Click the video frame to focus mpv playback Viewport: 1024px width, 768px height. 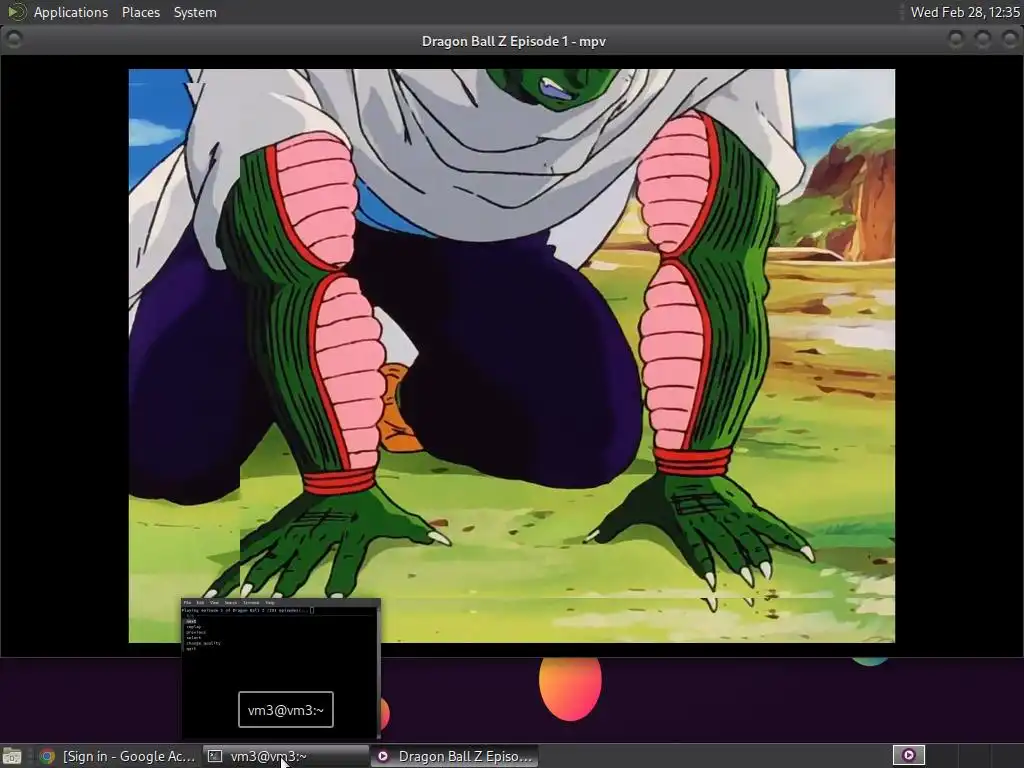(511, 356)
